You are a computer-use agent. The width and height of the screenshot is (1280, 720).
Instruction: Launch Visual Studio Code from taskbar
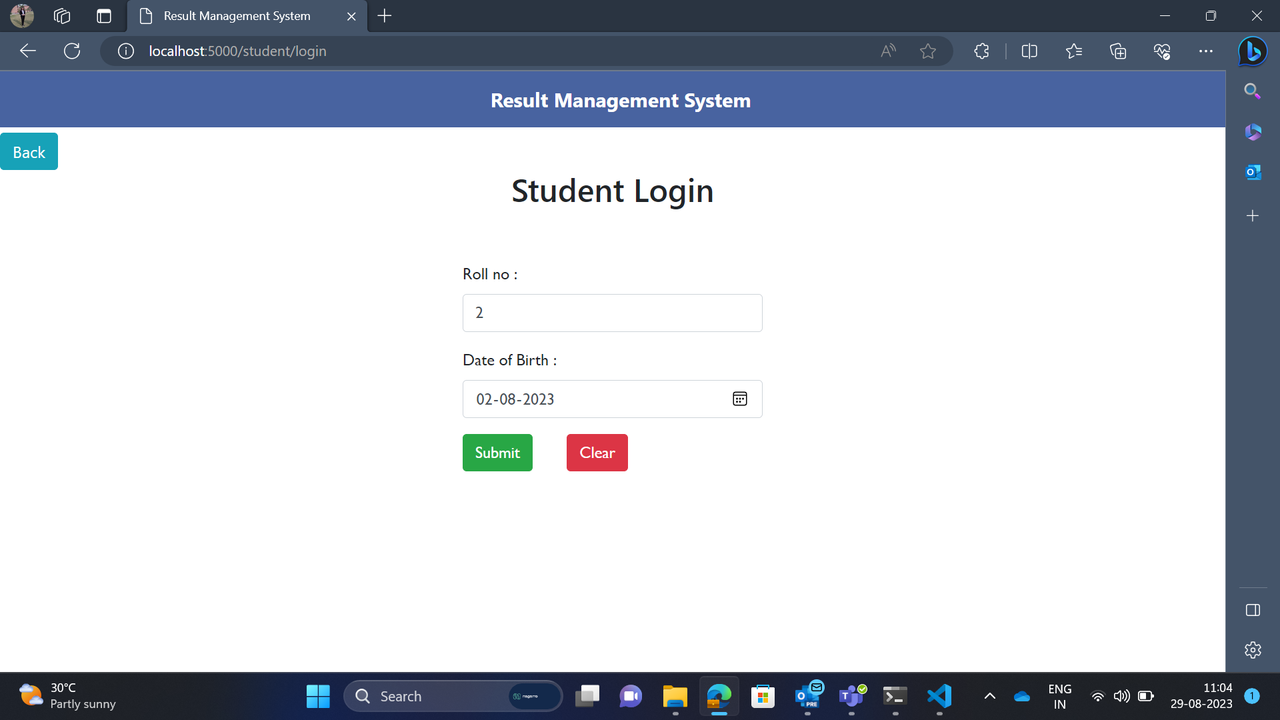938,696
